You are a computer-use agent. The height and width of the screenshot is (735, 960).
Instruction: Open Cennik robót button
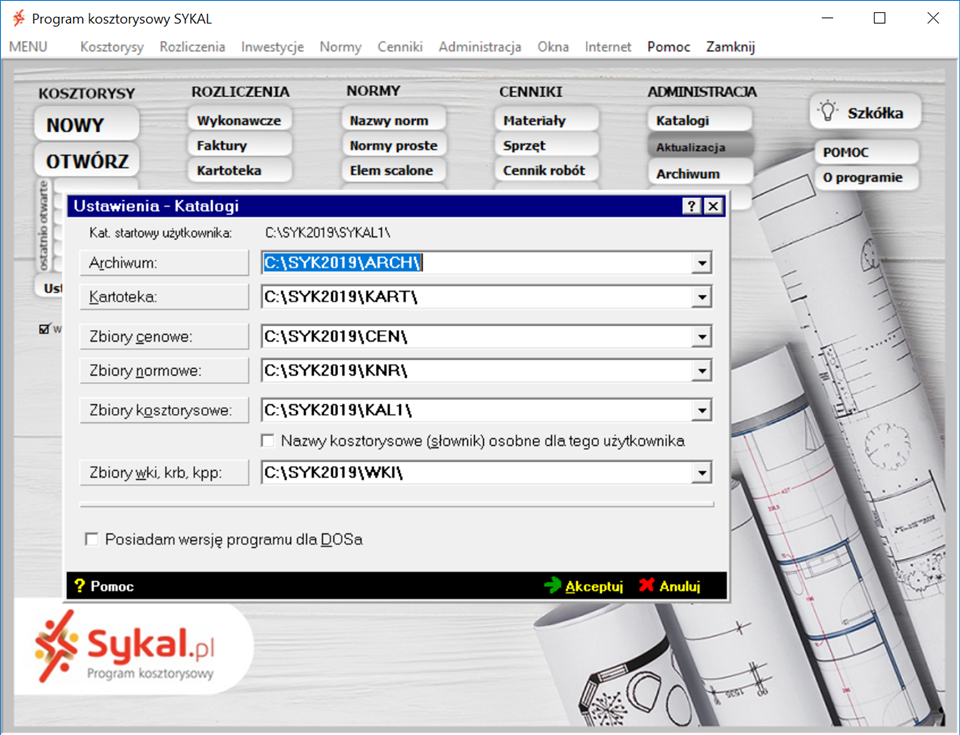(x=547, y=170)
